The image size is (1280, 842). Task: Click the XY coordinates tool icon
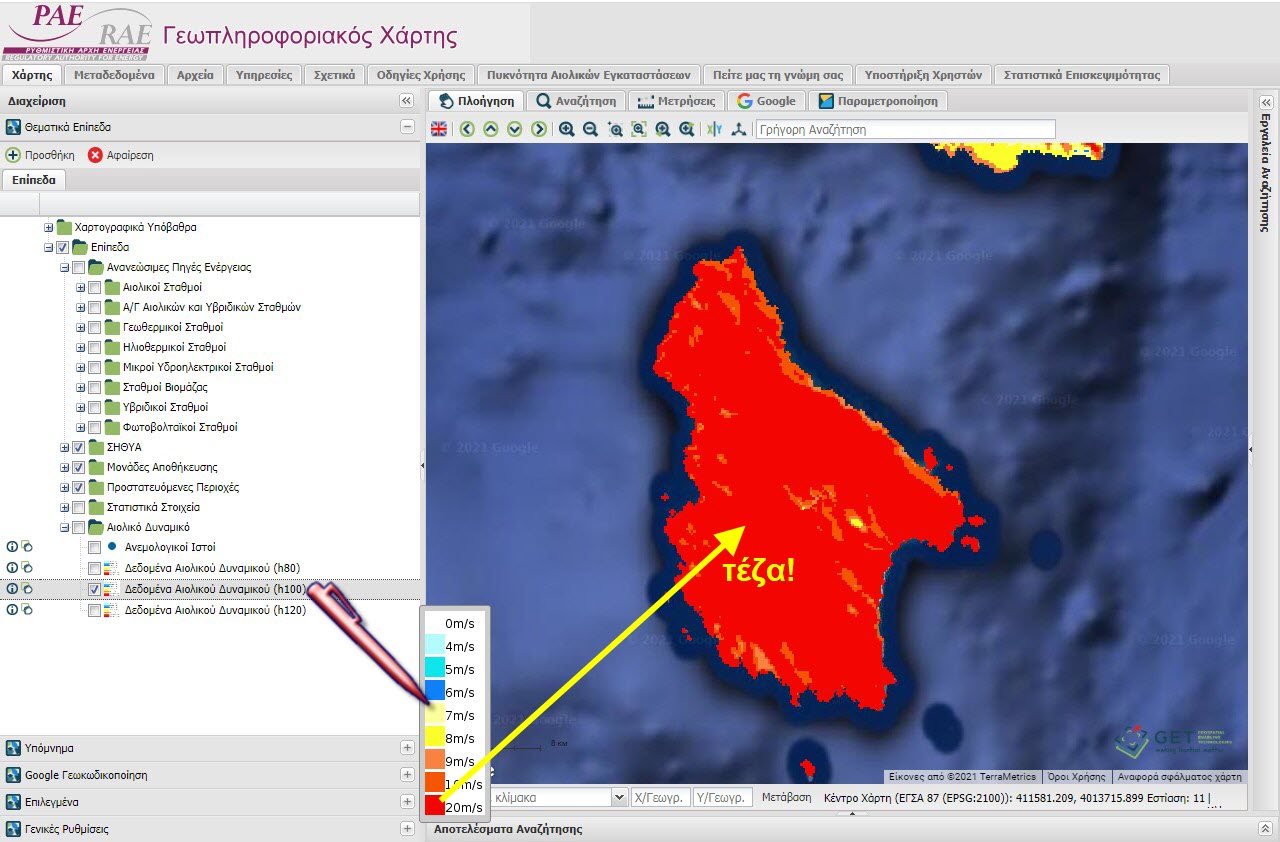coord(714,129)
